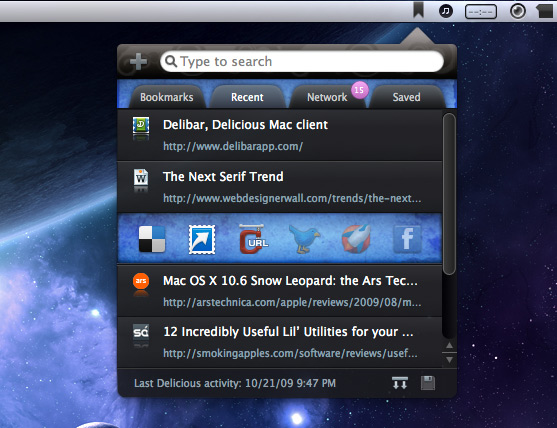Click the Web Designer Wall favicon
Viewport: 557px width, 428px height.
point(141,177)
